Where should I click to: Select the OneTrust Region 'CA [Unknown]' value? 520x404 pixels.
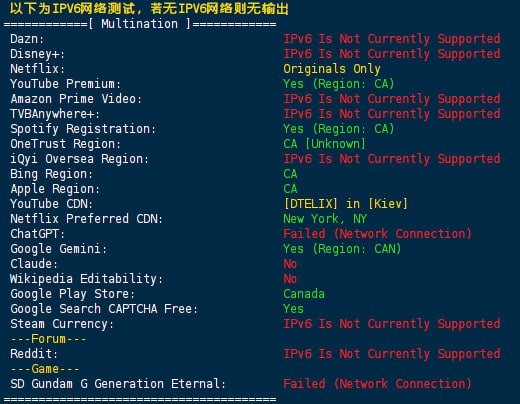click(x=324, y=144)
